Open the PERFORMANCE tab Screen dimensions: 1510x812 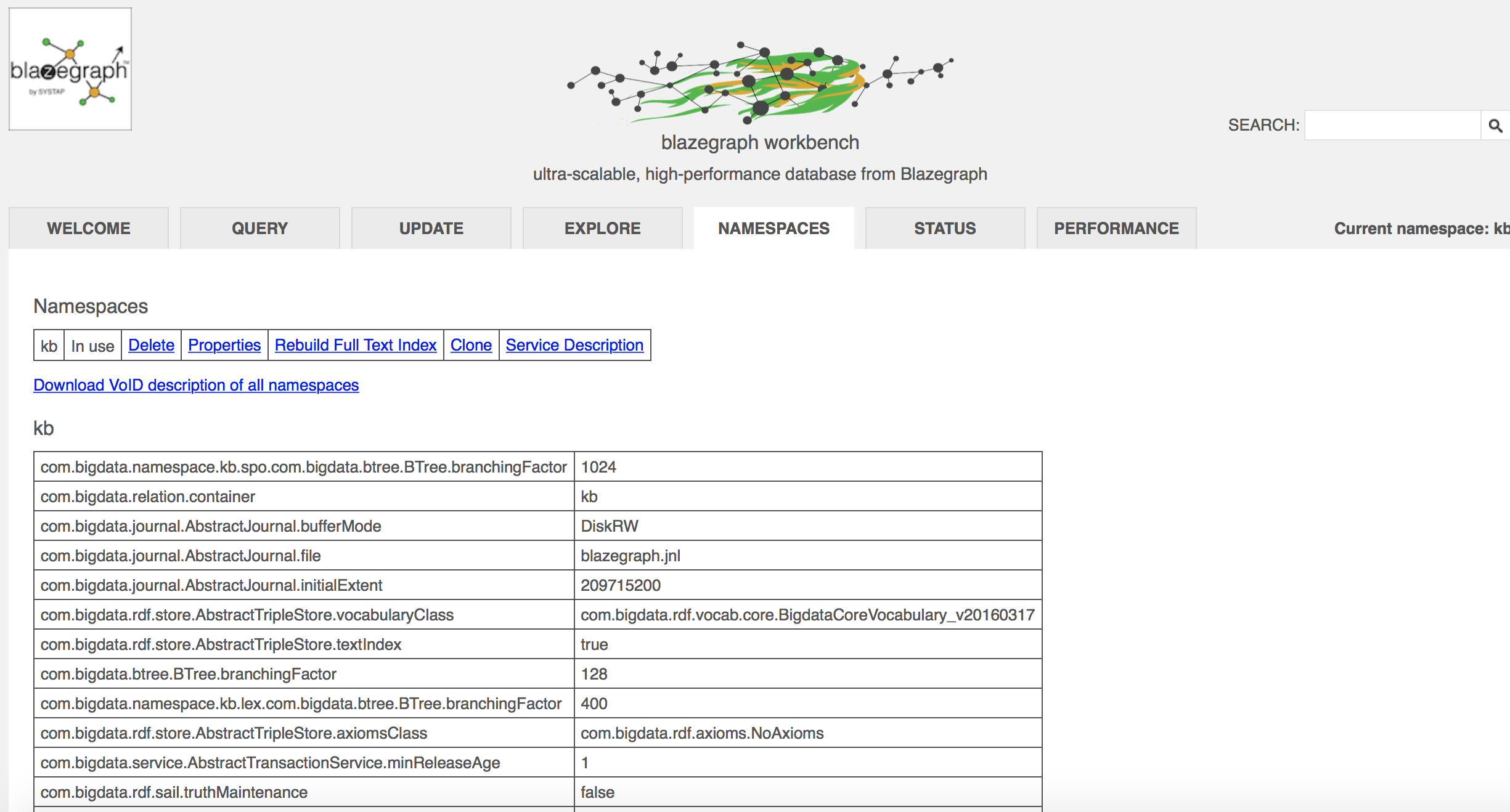click(x=1117, y=229)
